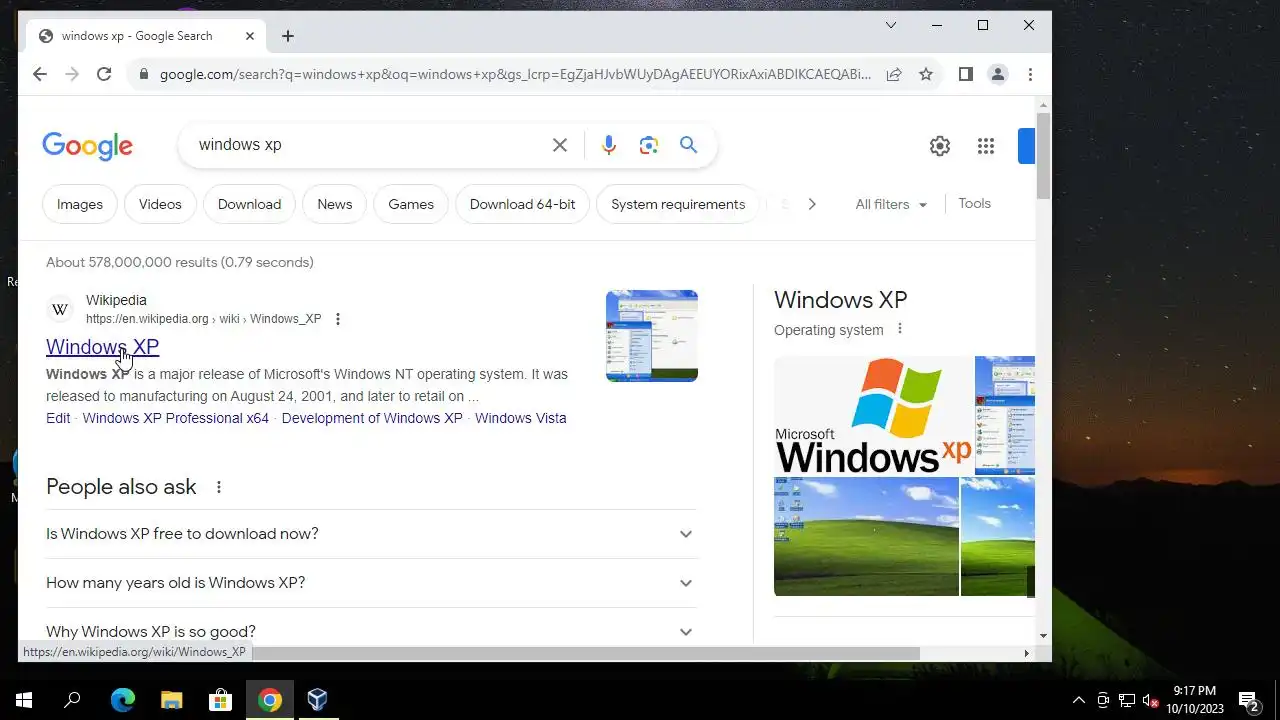Select the Games filter chip
The image size is (1280, 720).
point(411,204)
